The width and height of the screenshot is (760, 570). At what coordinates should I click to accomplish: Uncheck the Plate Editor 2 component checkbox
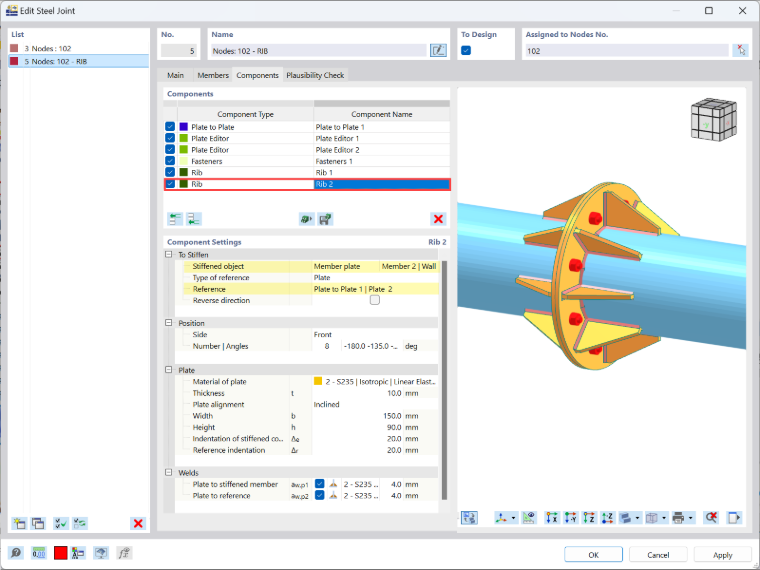pyautogui.click(x=170, y=149)
